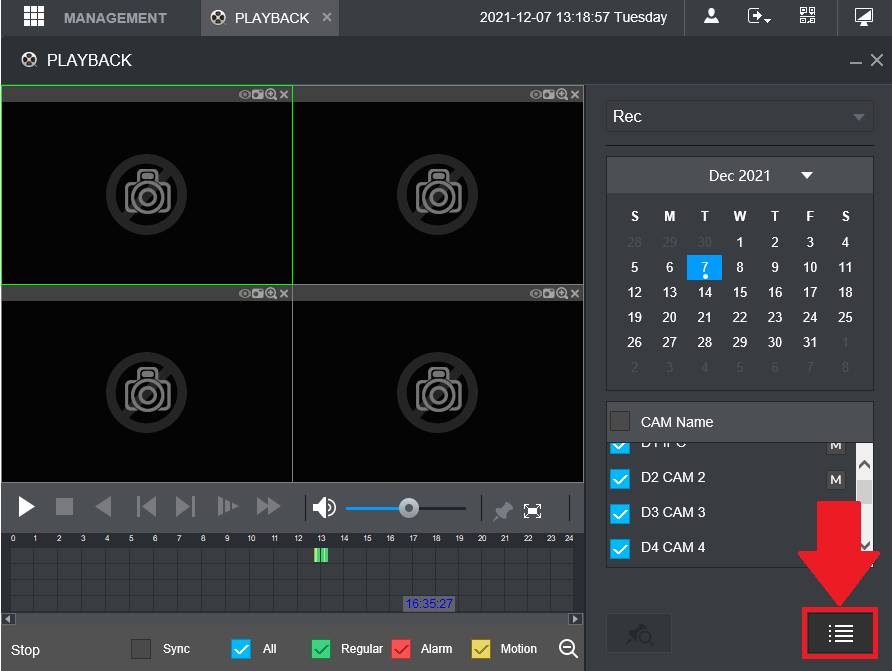892x671 pixels.
Task: Toggle the Sync checkbox
Action: click(x=141, y=649)
